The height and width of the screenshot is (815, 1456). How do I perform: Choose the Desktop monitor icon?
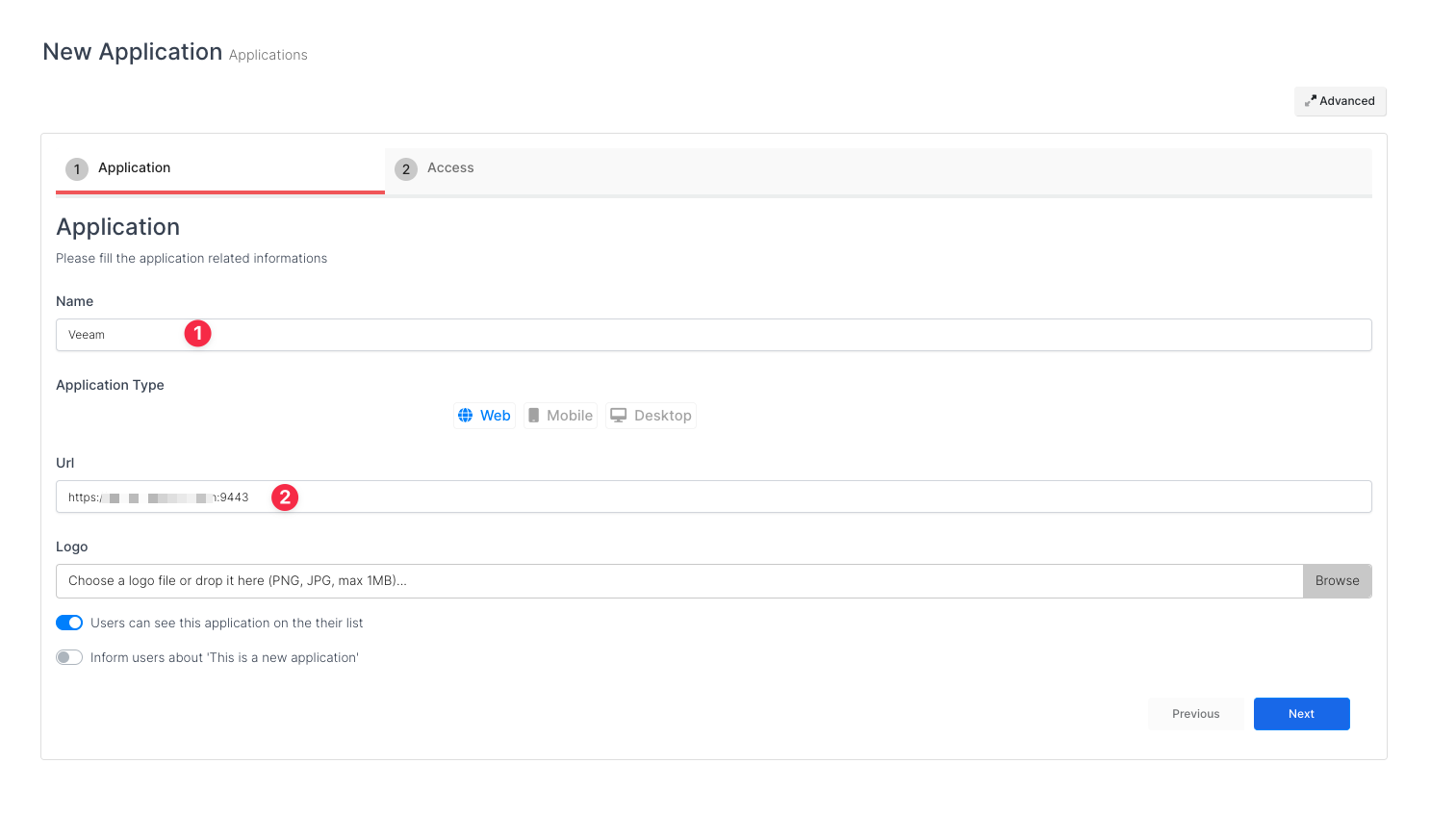(x=618, y=416)
